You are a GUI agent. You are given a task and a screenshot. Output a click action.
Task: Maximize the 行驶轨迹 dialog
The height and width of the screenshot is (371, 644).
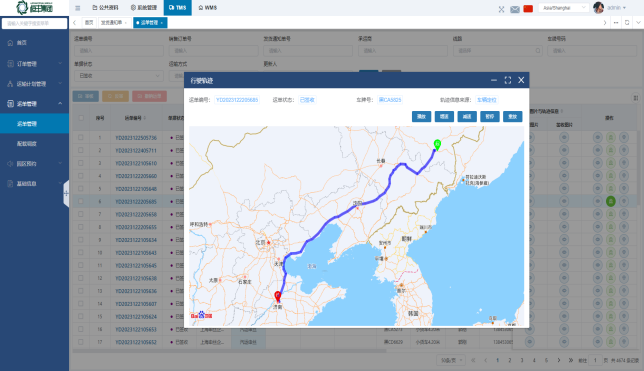[508, 80]
